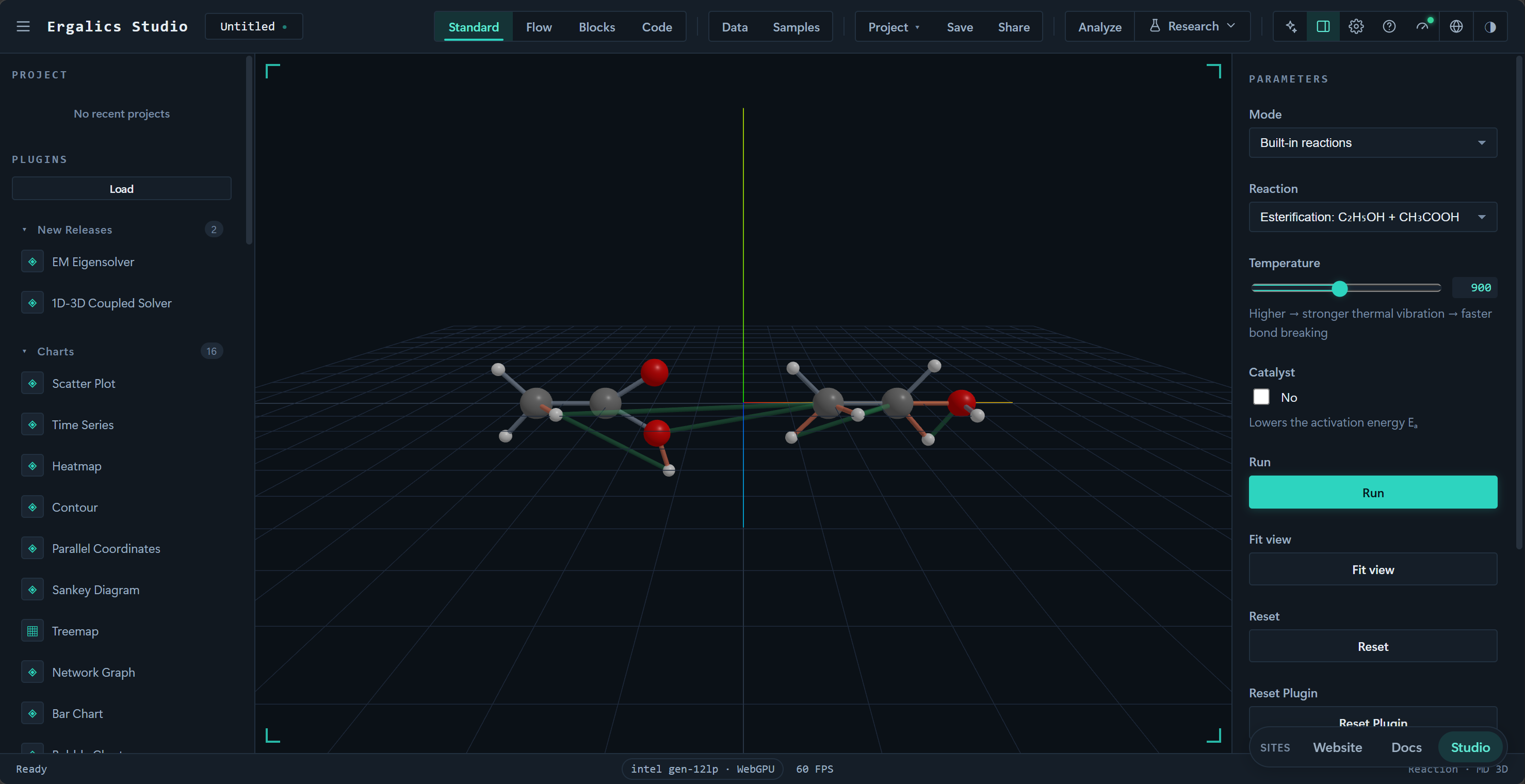Open the Mode dropdown
Viewport: 1525px width, 784px height.
pyautogui.click(x=1373, y=142)
